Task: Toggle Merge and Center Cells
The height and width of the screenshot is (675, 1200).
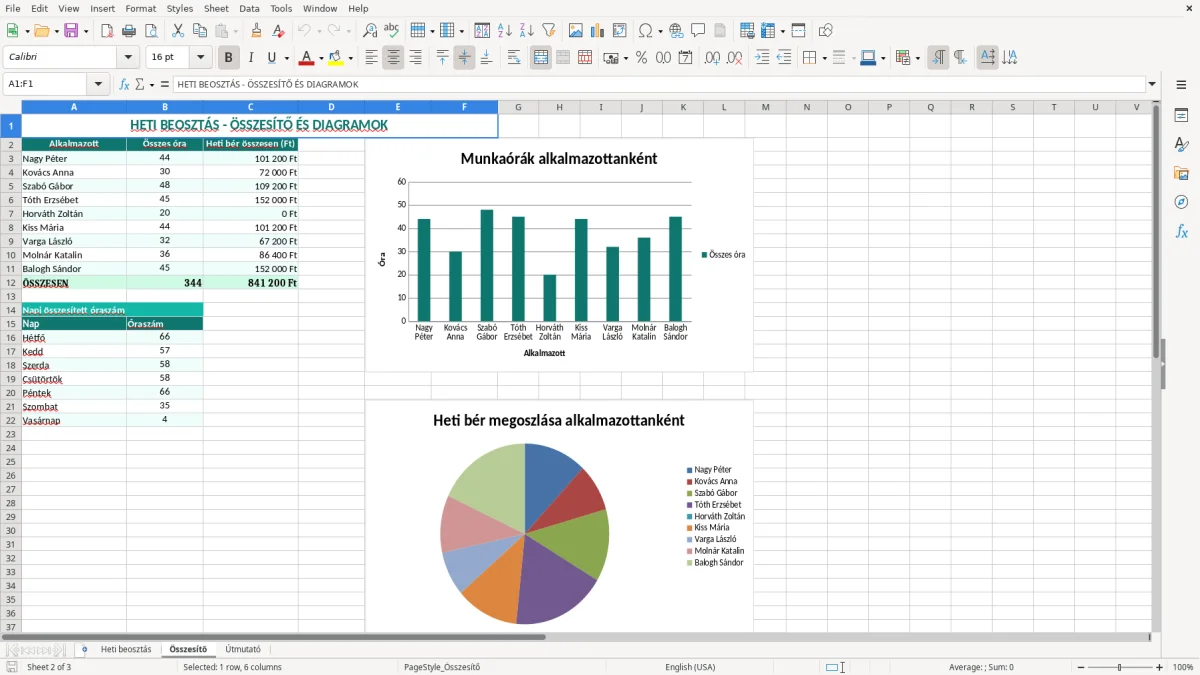Action: 541,58
